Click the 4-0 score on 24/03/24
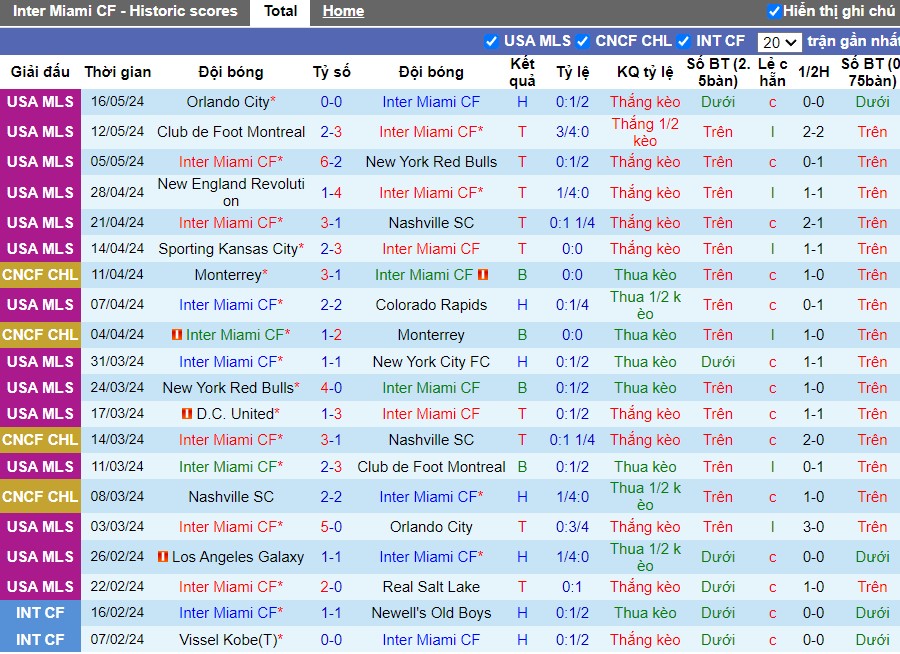The height and width of the screenshot is (654, 900). pyautogui.click(x=331, y=388)
